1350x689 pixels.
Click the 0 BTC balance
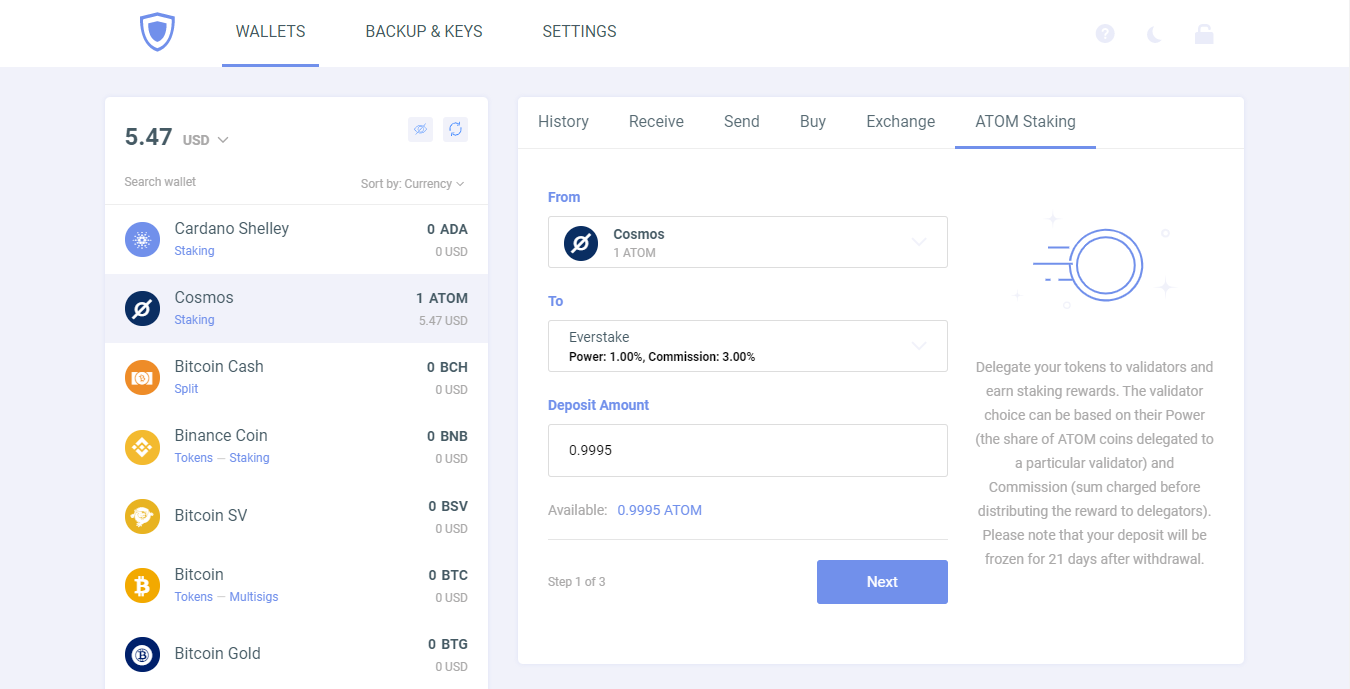coord(448,575)
